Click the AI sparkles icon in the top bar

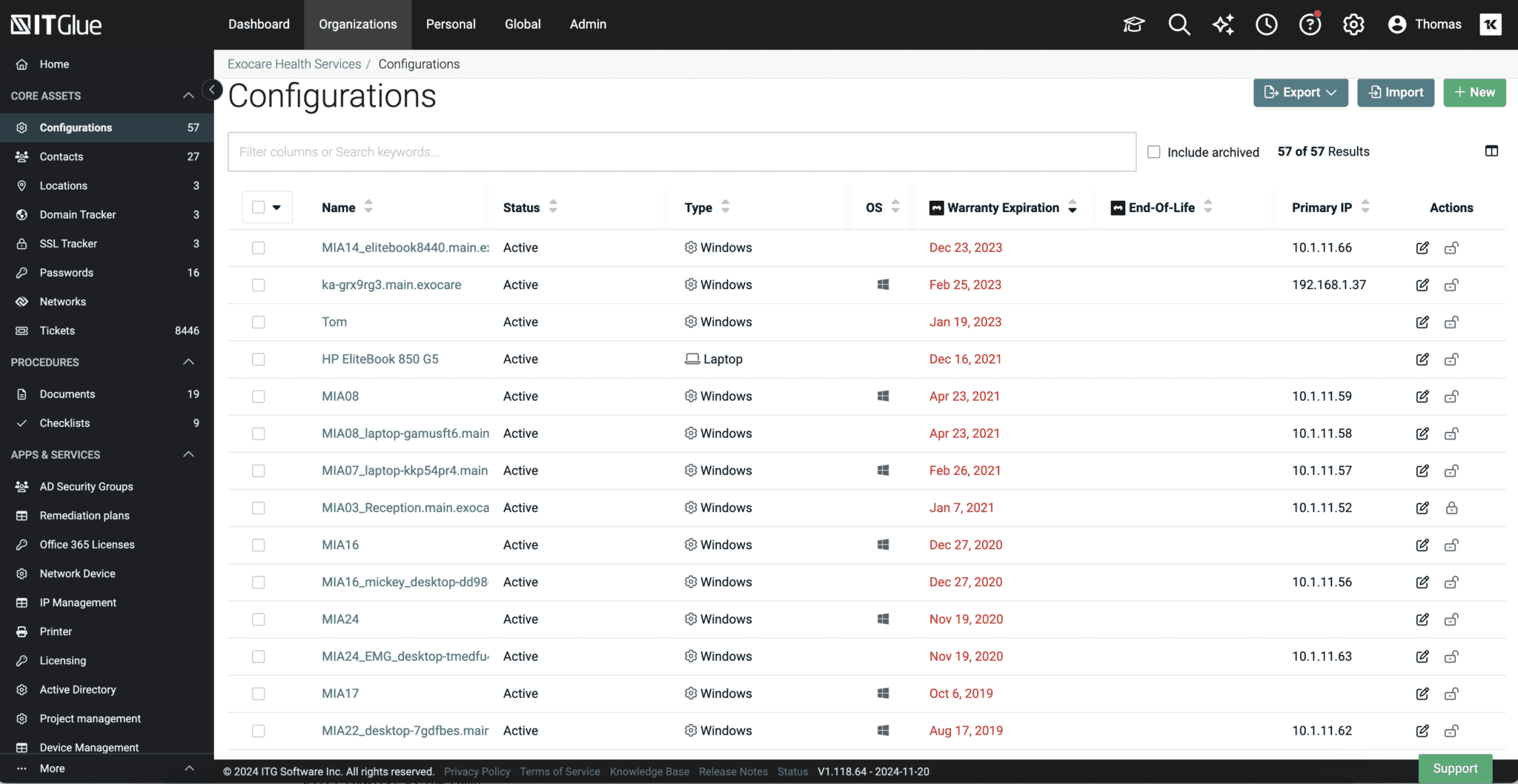point(1223,24)
